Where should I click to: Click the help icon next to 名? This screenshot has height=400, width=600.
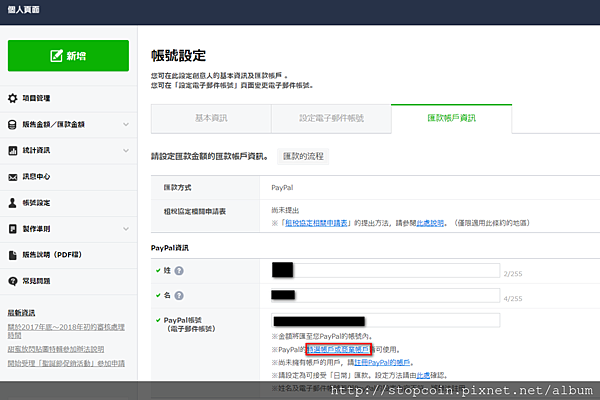click(x=179, y=296)
